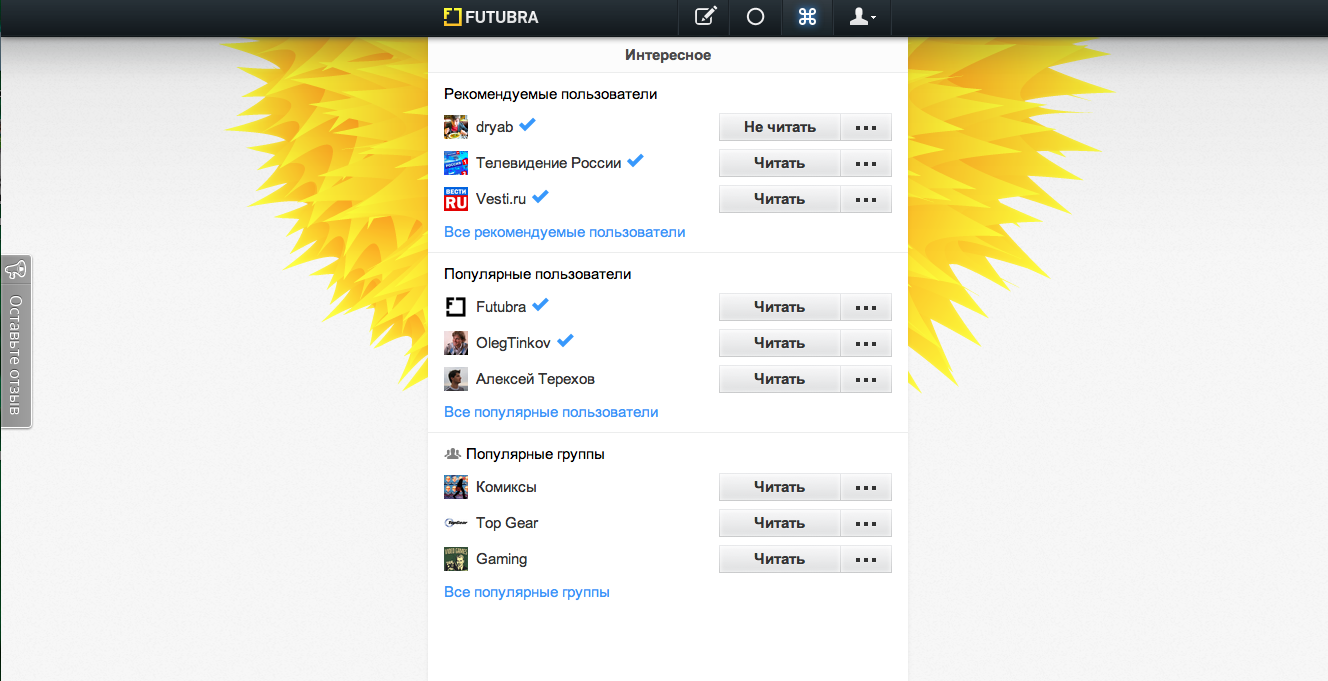Image resolution: width=1328 pixels, height=681 pixels.
Task: Click the Интересное panel header
Action: click(668, 55)
